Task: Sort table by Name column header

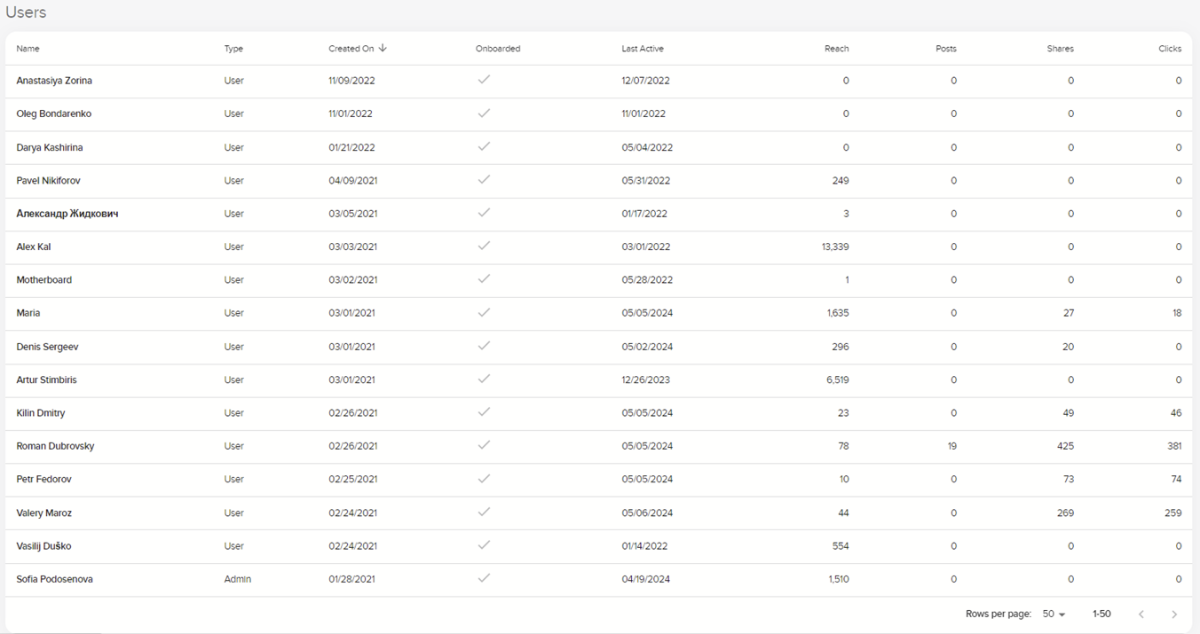Action: point(28,49)
